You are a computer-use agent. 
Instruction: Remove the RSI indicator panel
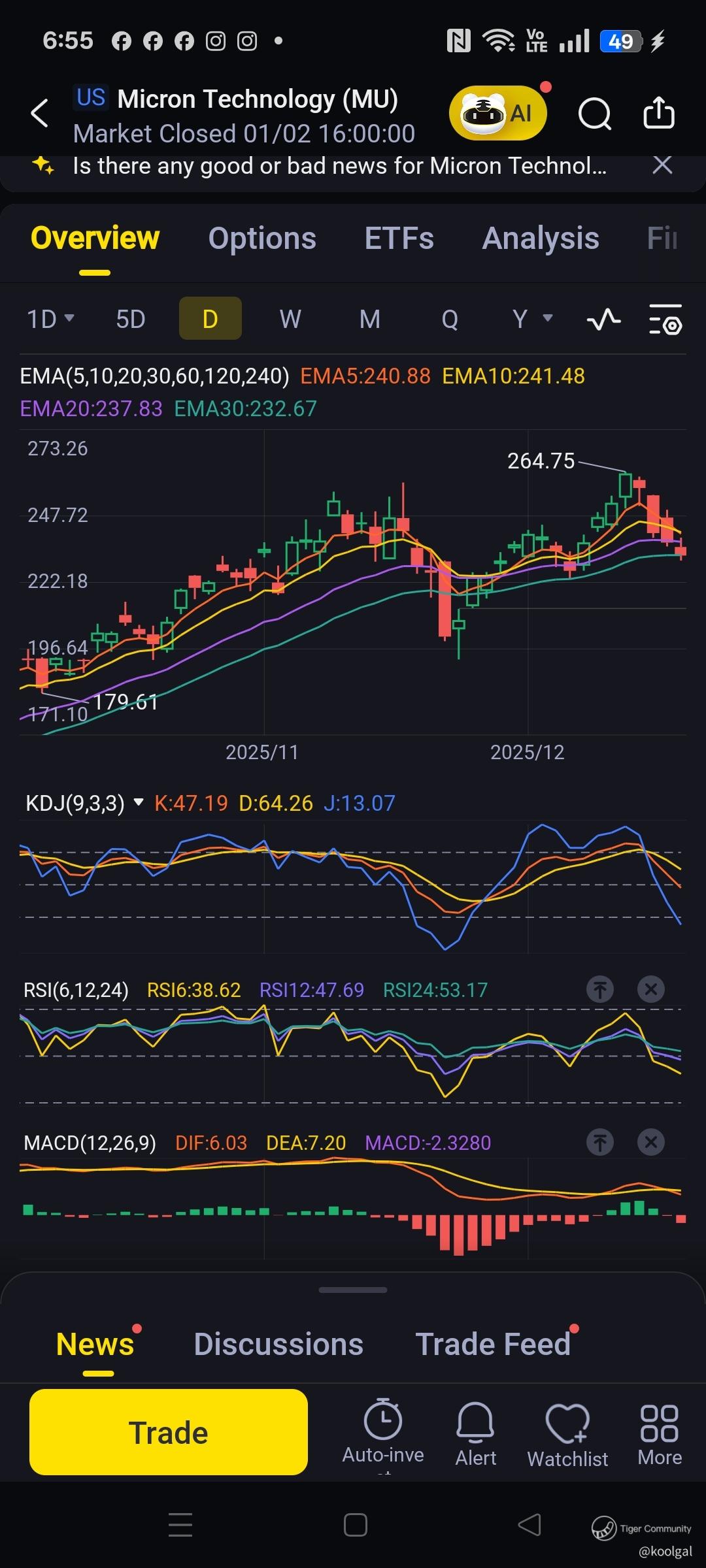(651, 989)
